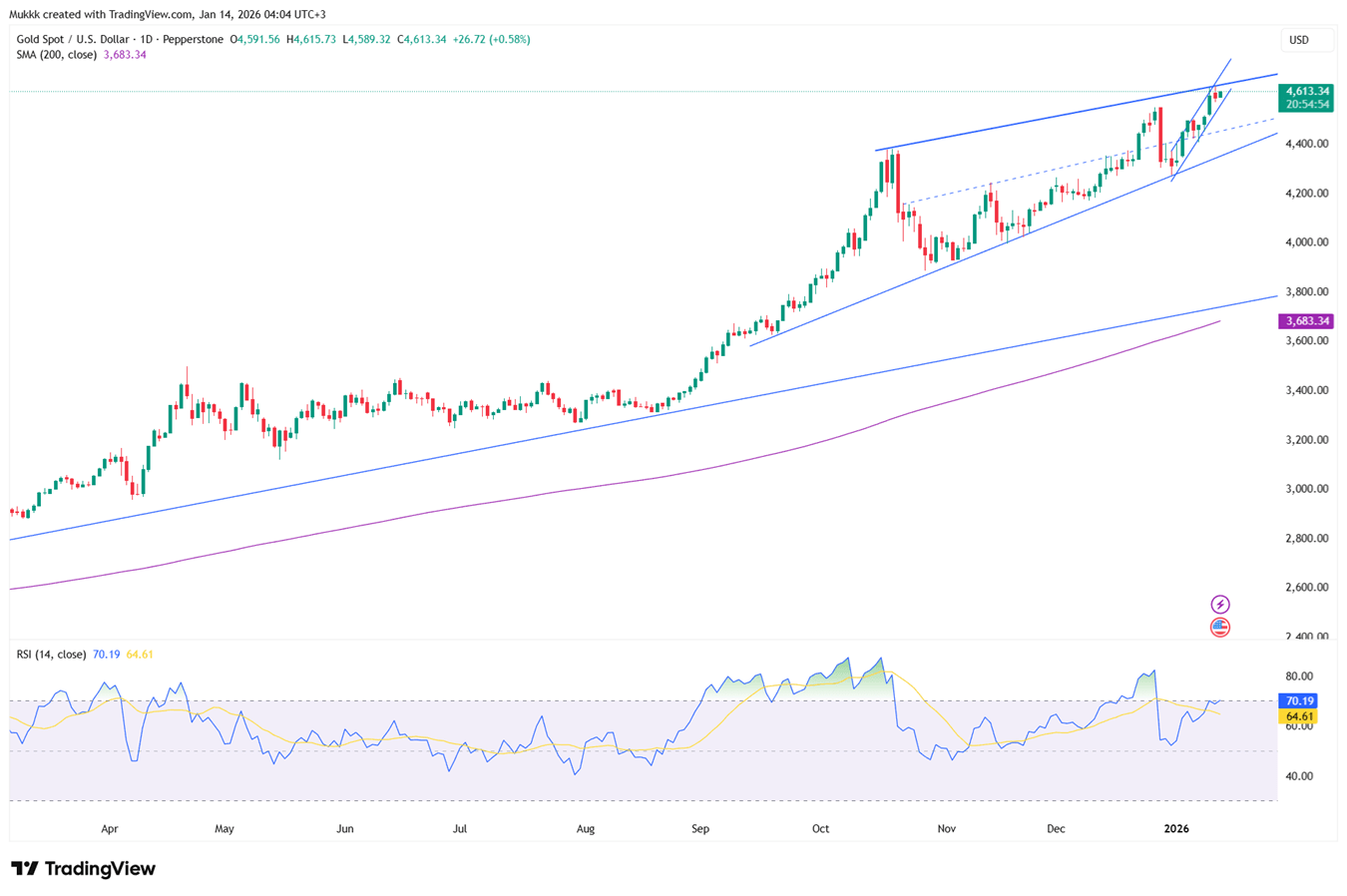This screenshot has width=1347, height=896.
Task: Select the SMA (200, close) indicator legend
Action: 57,55
